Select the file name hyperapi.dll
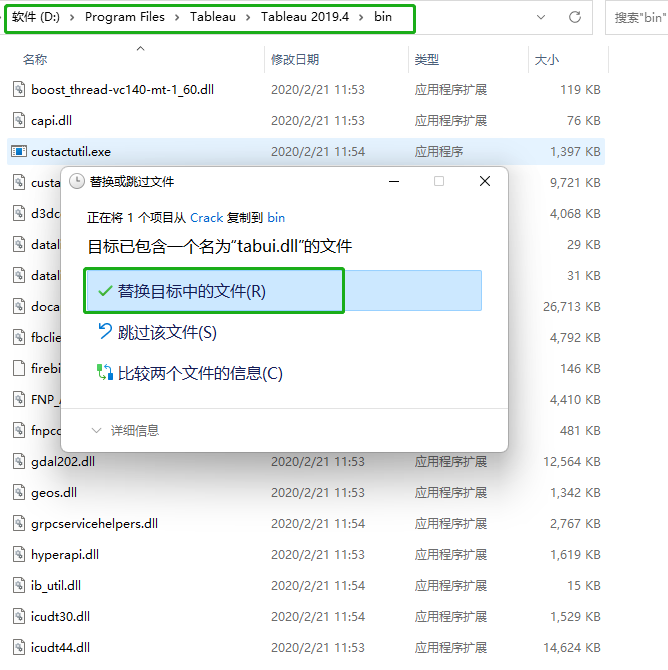Screen dimensions: 668x670 point(65,555)
